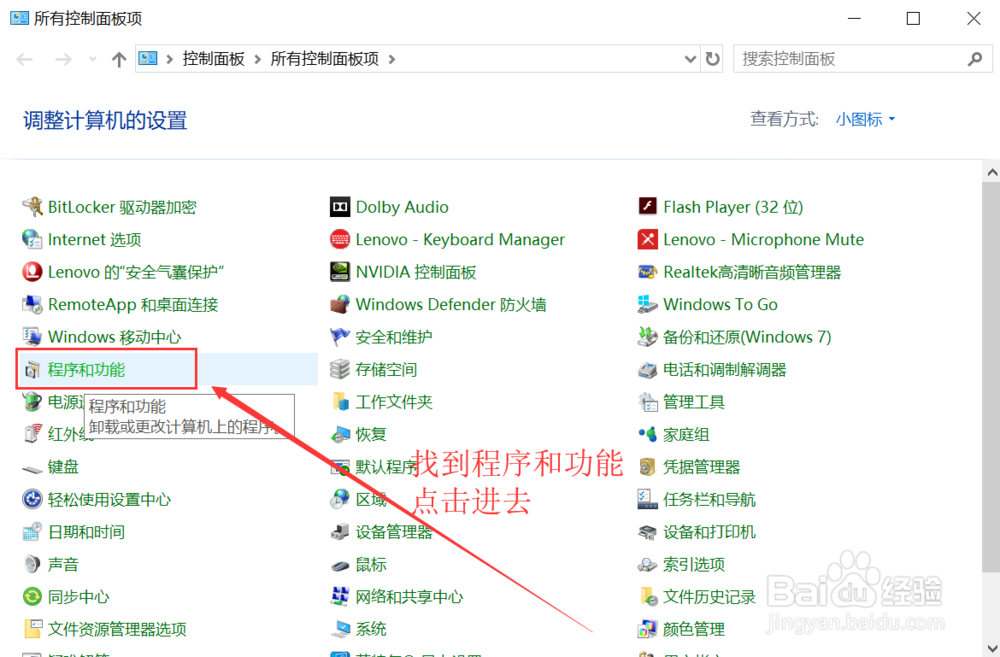Open Windows Defender 防火墙

click(x=453, y=304)
